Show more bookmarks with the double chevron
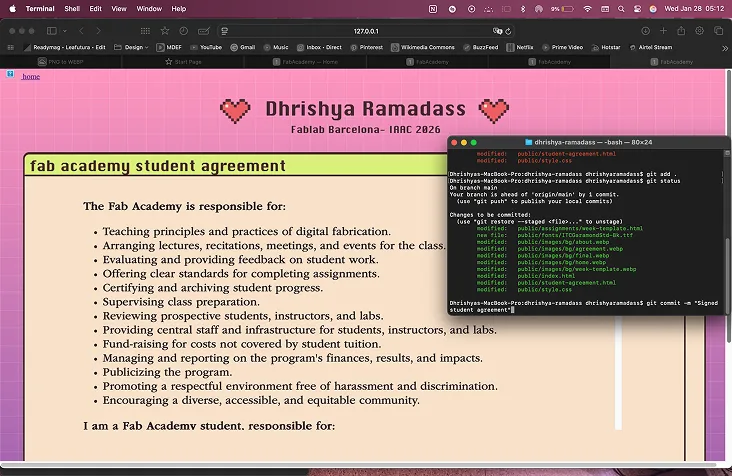 tap(725, 48)
